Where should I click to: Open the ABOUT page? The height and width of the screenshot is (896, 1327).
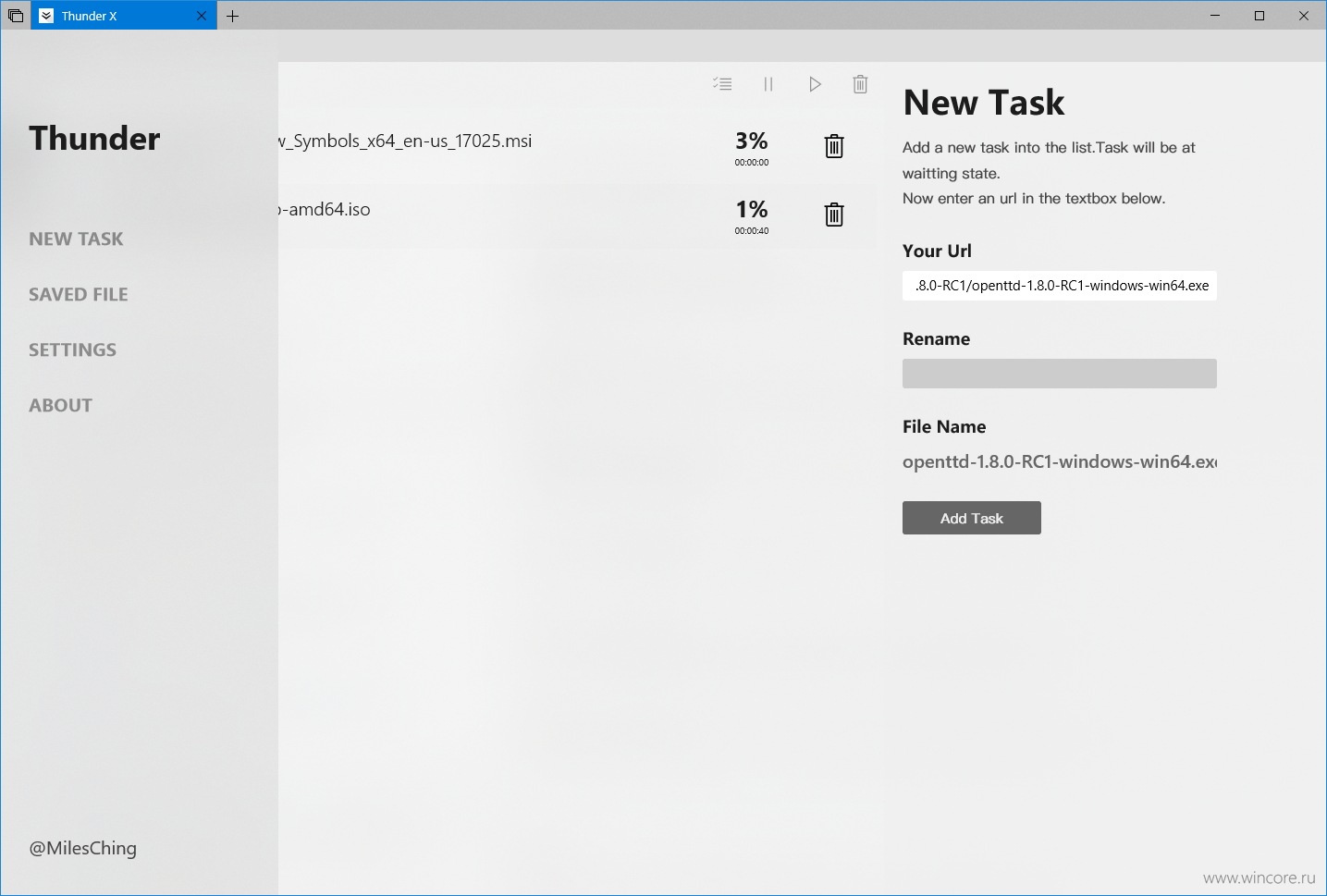coord(61,405)
